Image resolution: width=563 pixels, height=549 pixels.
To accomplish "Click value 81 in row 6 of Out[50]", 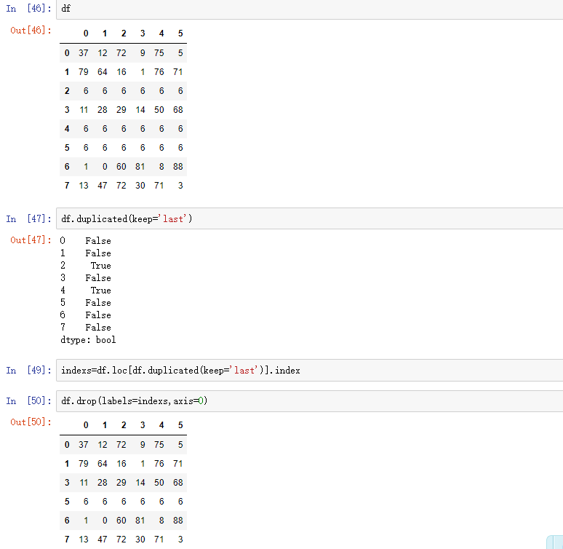I will 140,521.
